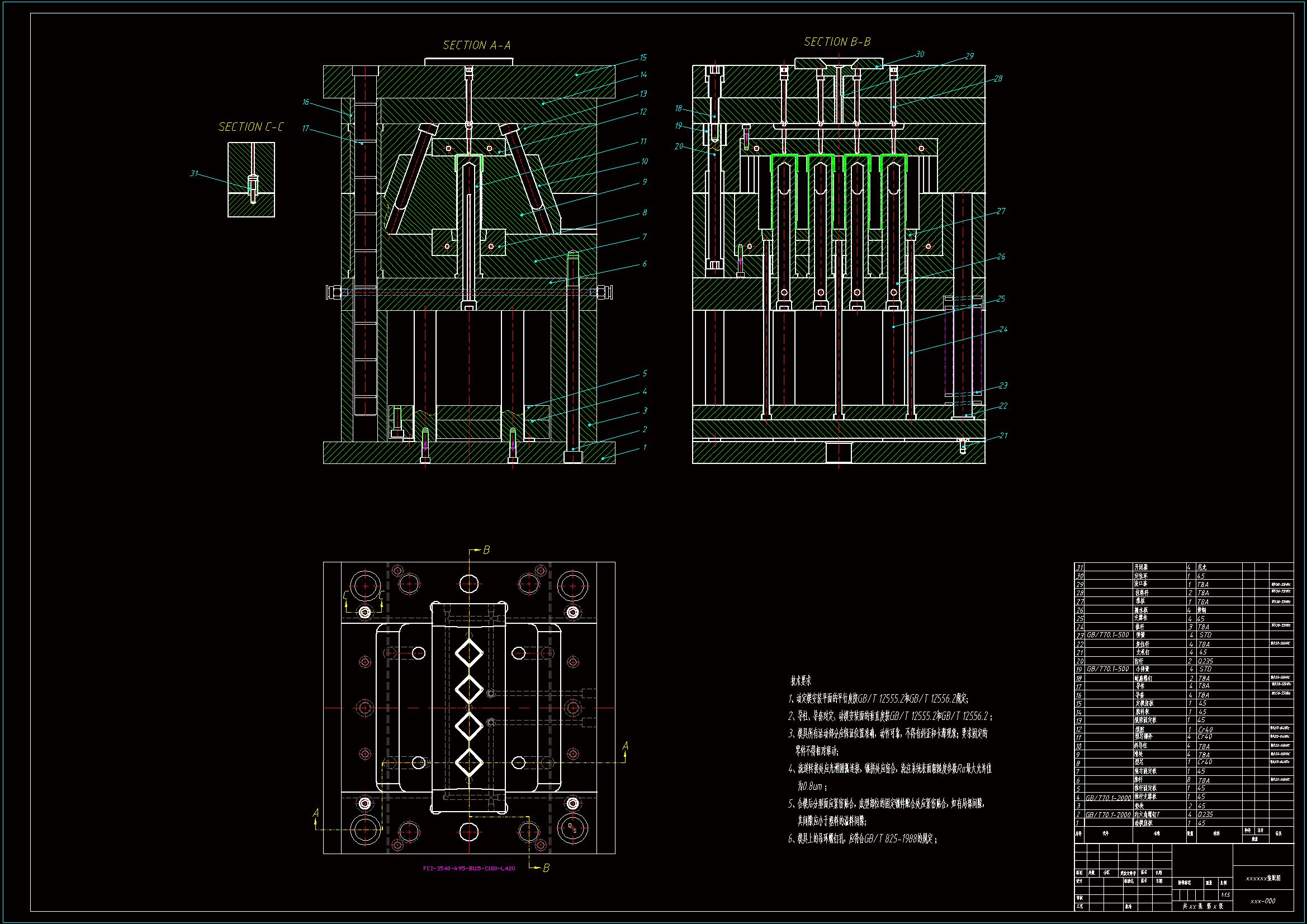
Task: Click the xxx-000 drawing number in title block
Action: click(x=1263, y=901)
